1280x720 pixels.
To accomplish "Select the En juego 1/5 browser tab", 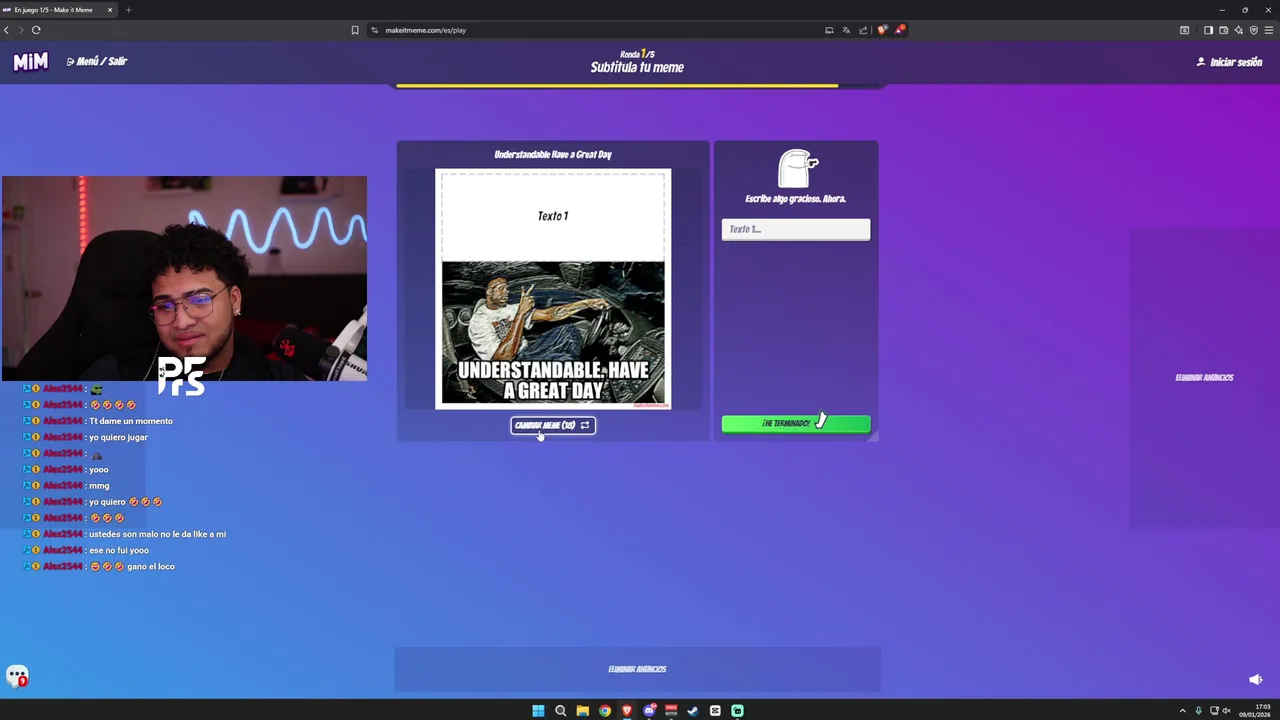I will coord(58,10).
